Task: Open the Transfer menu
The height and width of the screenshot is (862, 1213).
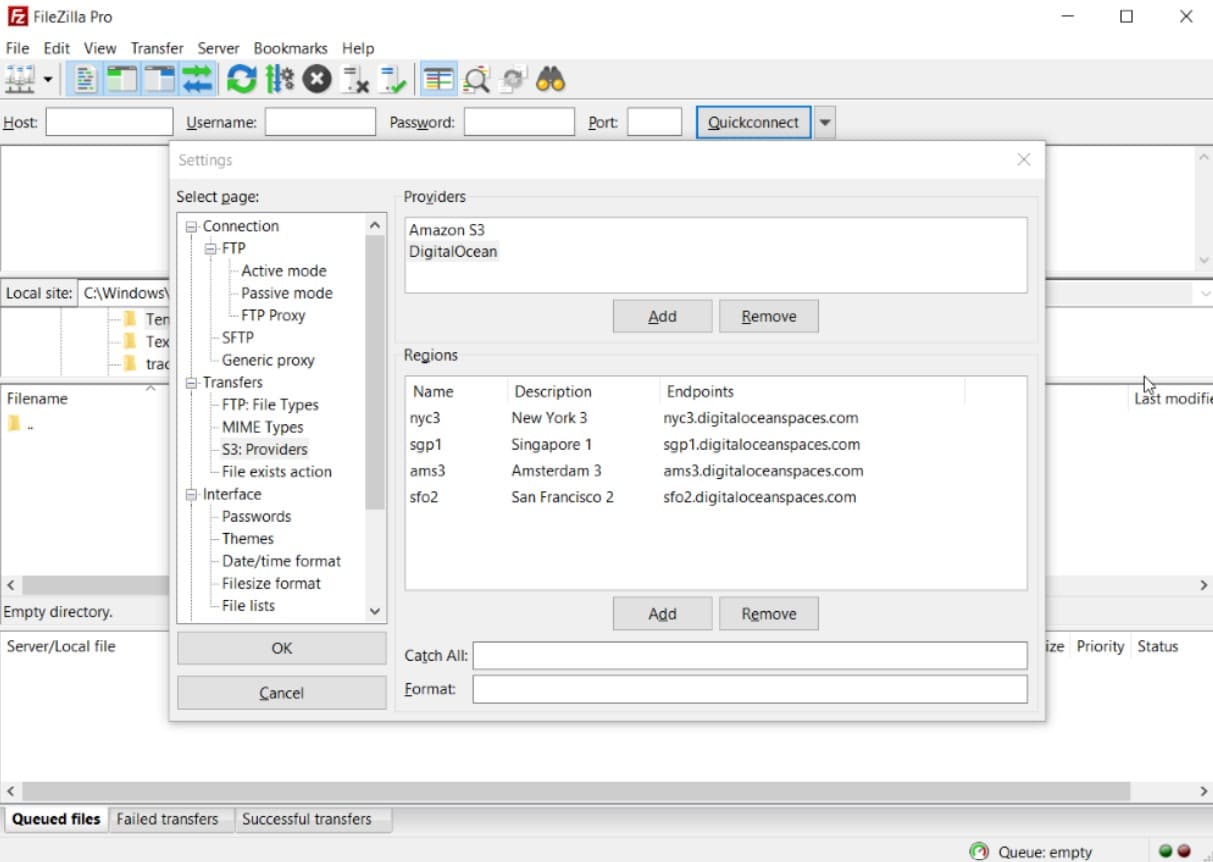Action: (x=157, y=48)
